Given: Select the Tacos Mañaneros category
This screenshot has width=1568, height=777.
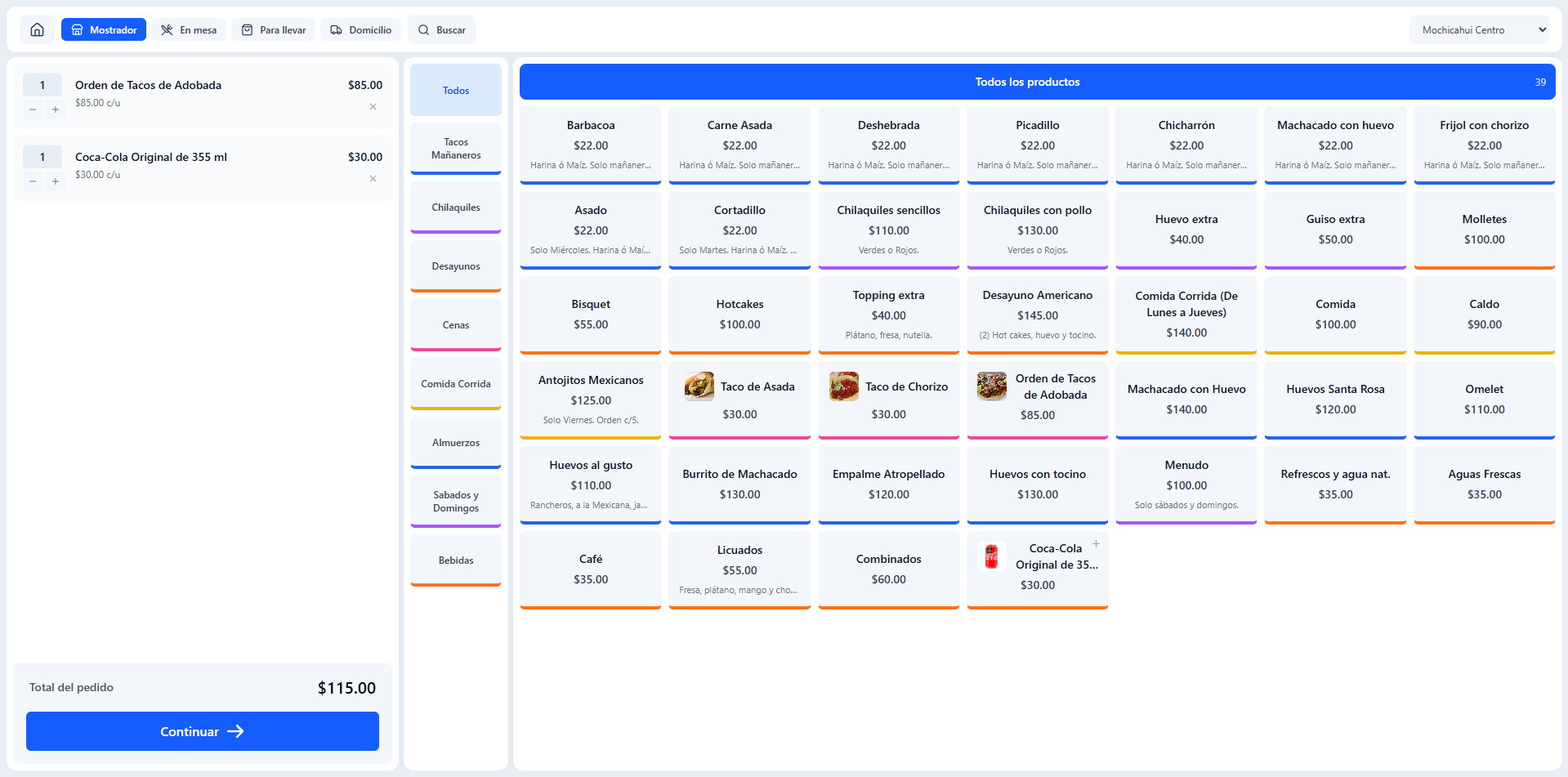Looking at the screenshot, I should point(456,149).
